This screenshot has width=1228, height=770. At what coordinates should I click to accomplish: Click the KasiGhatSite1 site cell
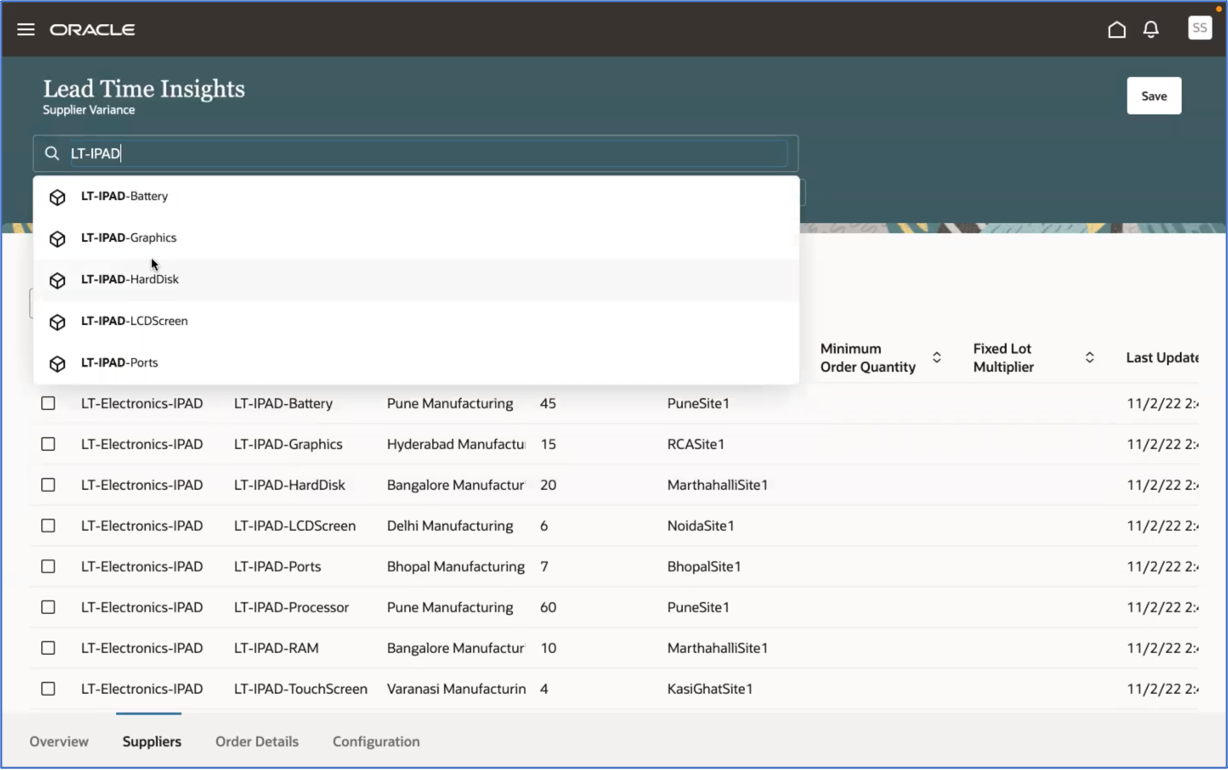(710, 689)
